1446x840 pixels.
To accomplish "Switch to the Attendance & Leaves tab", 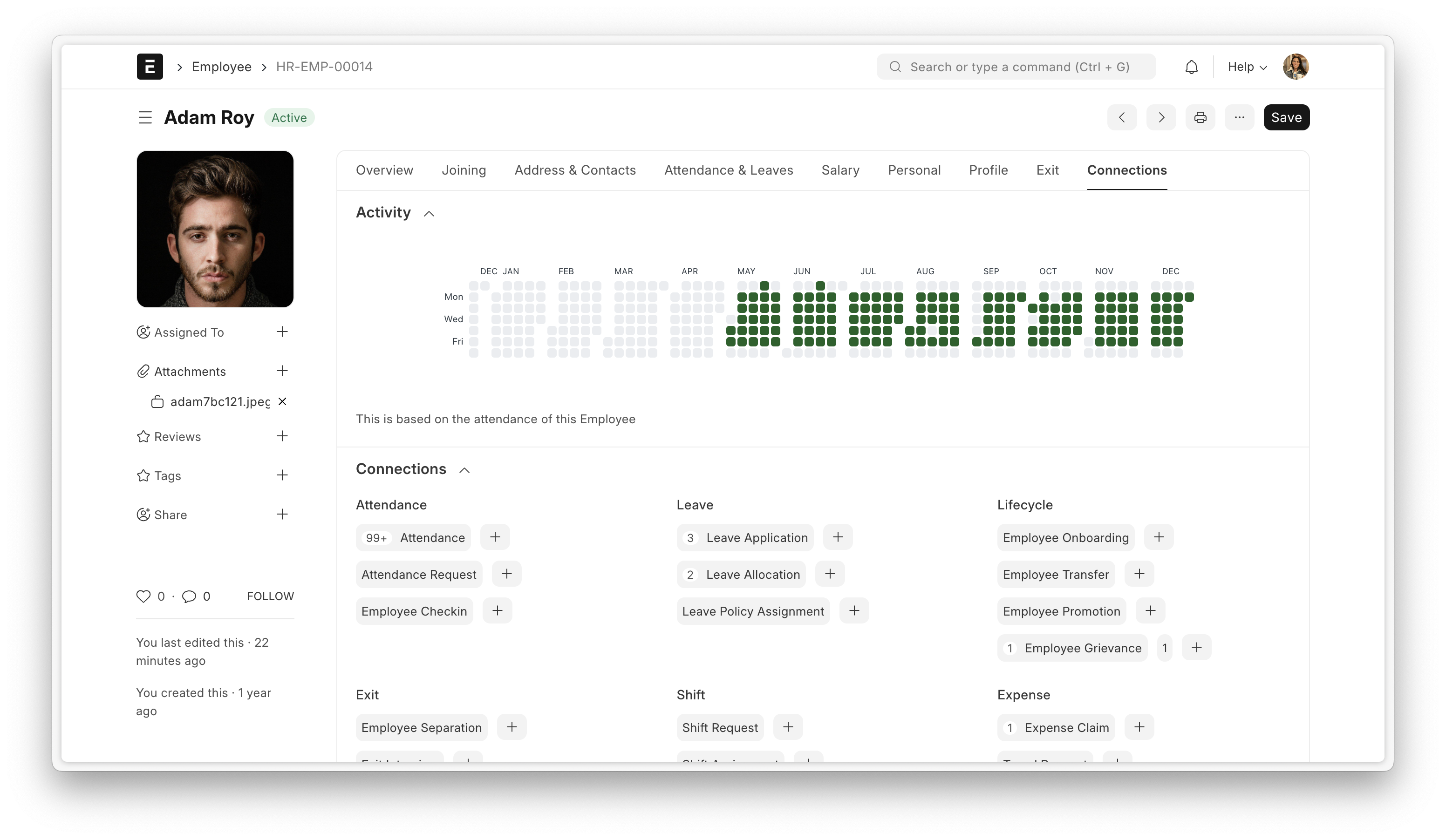I will tap(728, 170).
